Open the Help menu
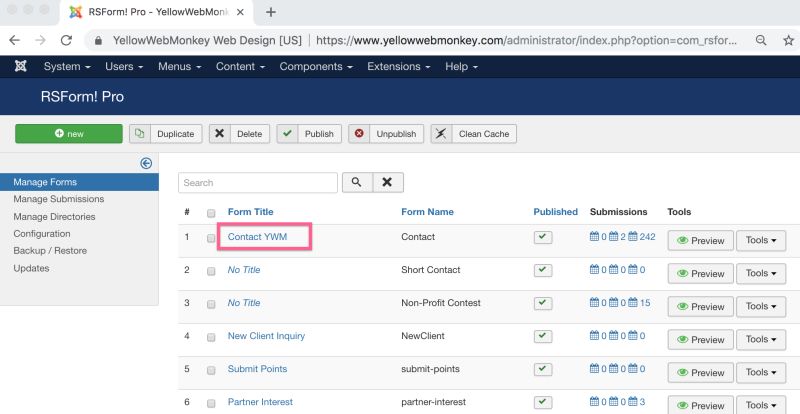The image size is (800, 414). coord(461,66)
